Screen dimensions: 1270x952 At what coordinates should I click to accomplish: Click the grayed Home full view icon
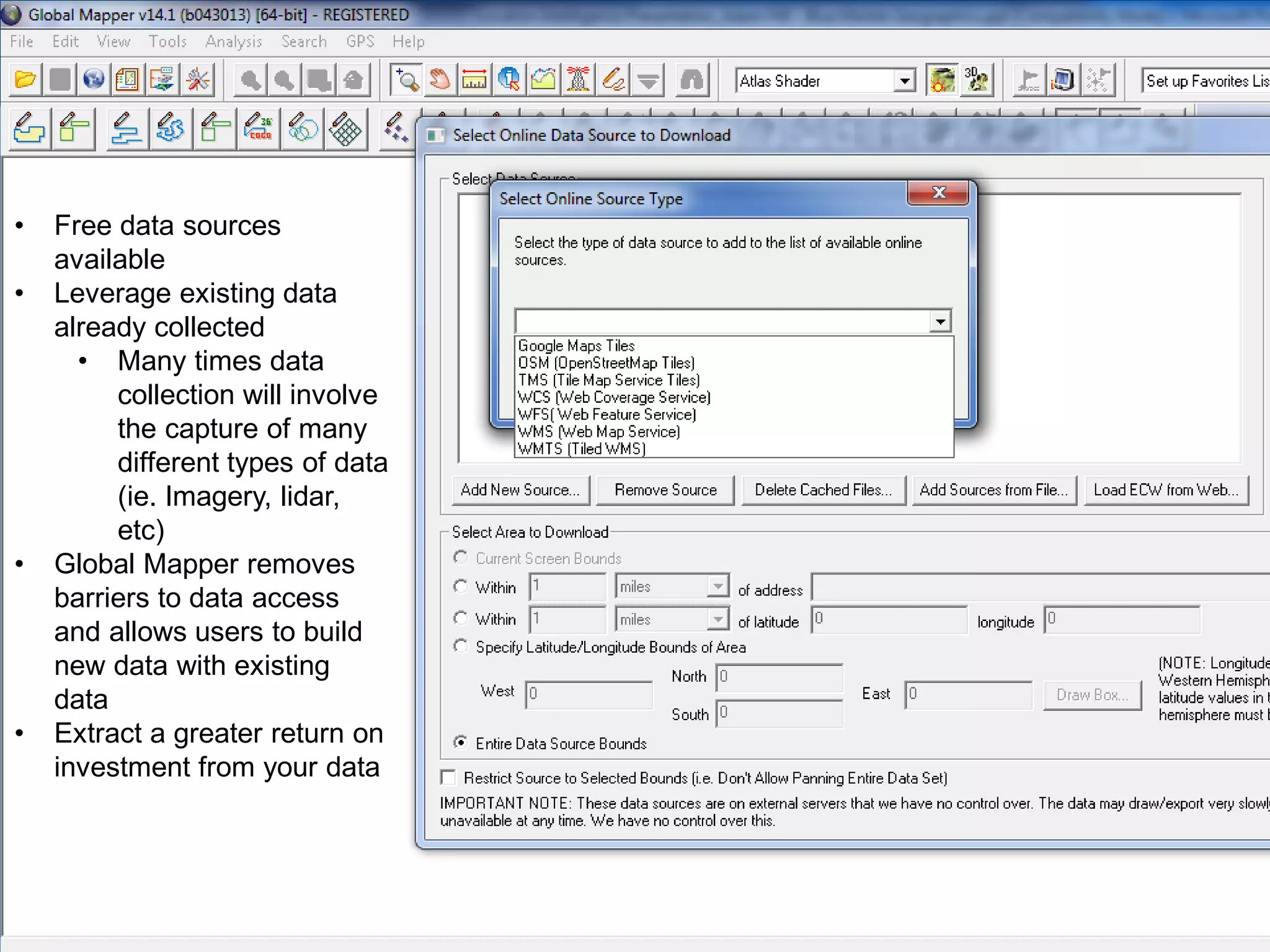point(353,80)
